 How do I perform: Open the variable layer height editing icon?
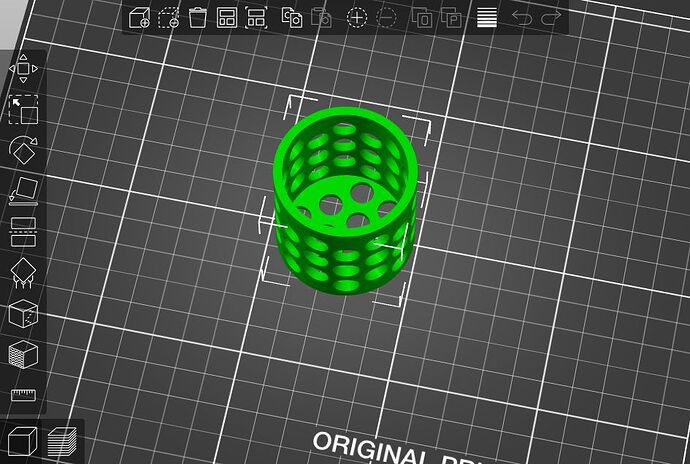[x=487, y=18]
